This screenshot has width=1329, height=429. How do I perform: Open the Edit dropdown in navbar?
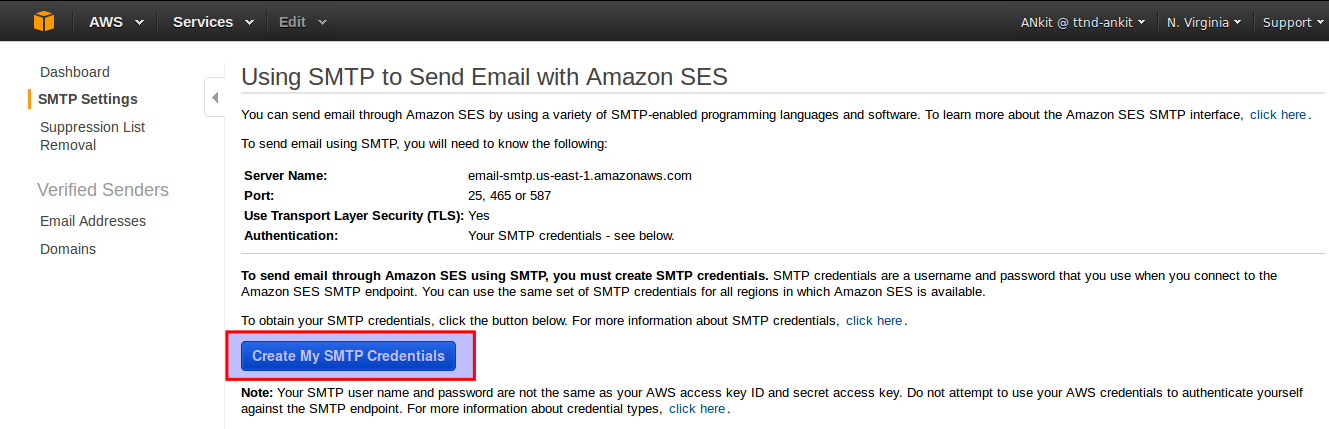point(302,22)
